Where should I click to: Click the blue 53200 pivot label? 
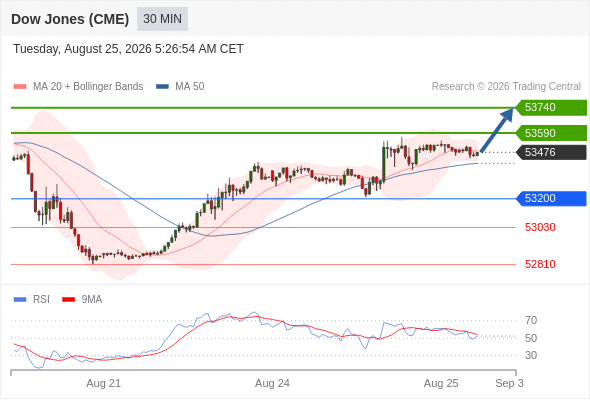click(x=551, y=198)
